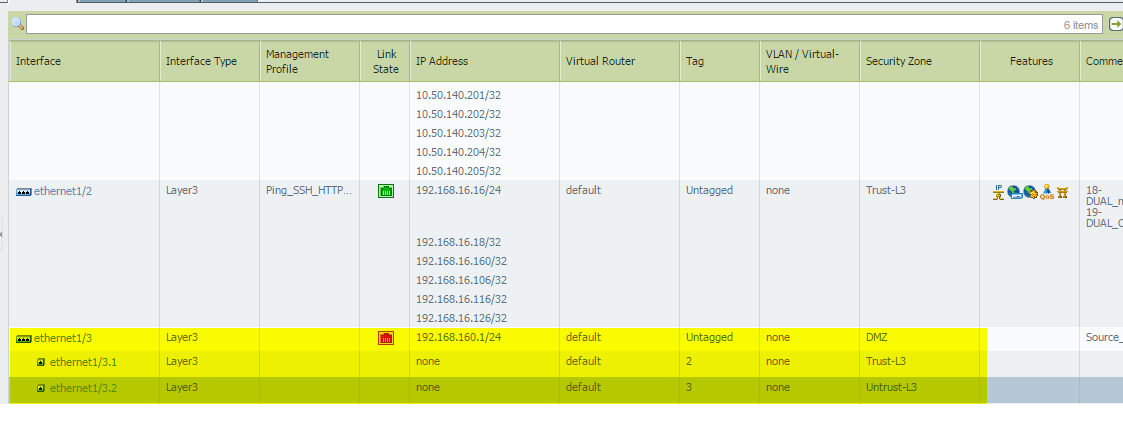Click the QoS ribbon feature icon
Viewport: 1123px width, 433px height.
tap(1047, 192)
